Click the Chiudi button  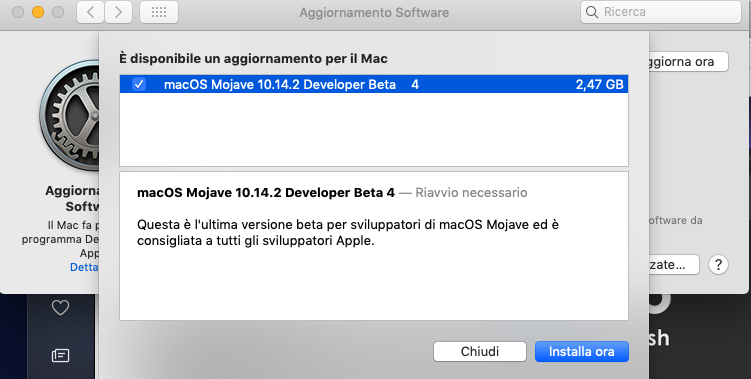(x=480, y=351)
